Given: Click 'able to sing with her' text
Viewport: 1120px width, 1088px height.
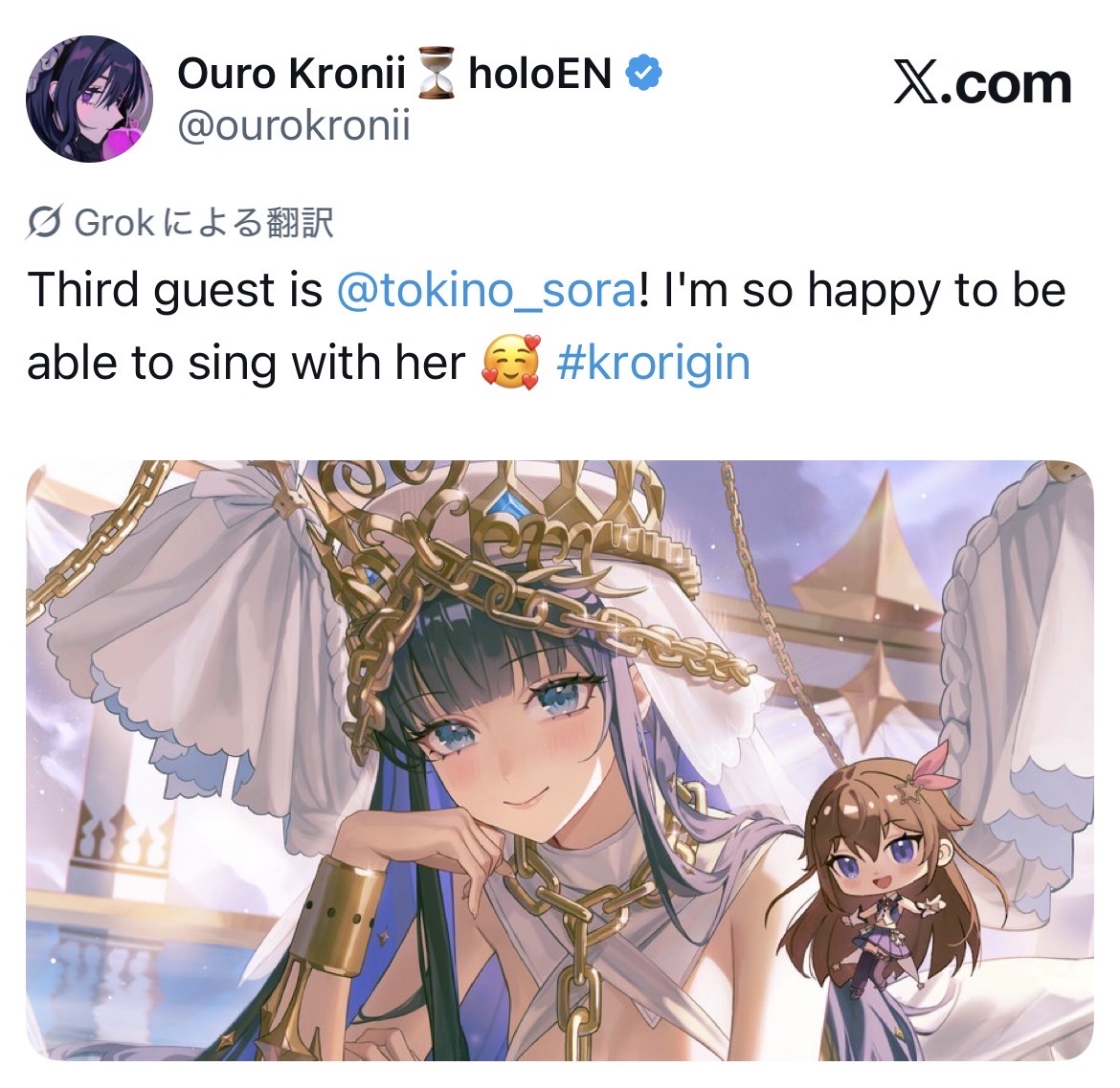Looking at the screenshot, I should (x=246, y=364).
